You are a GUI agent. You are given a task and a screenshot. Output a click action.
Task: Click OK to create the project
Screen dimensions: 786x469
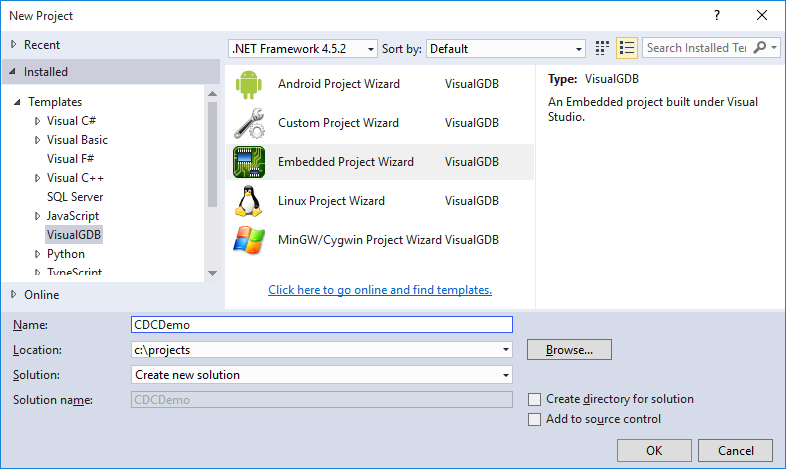click(x=654, y=450)
